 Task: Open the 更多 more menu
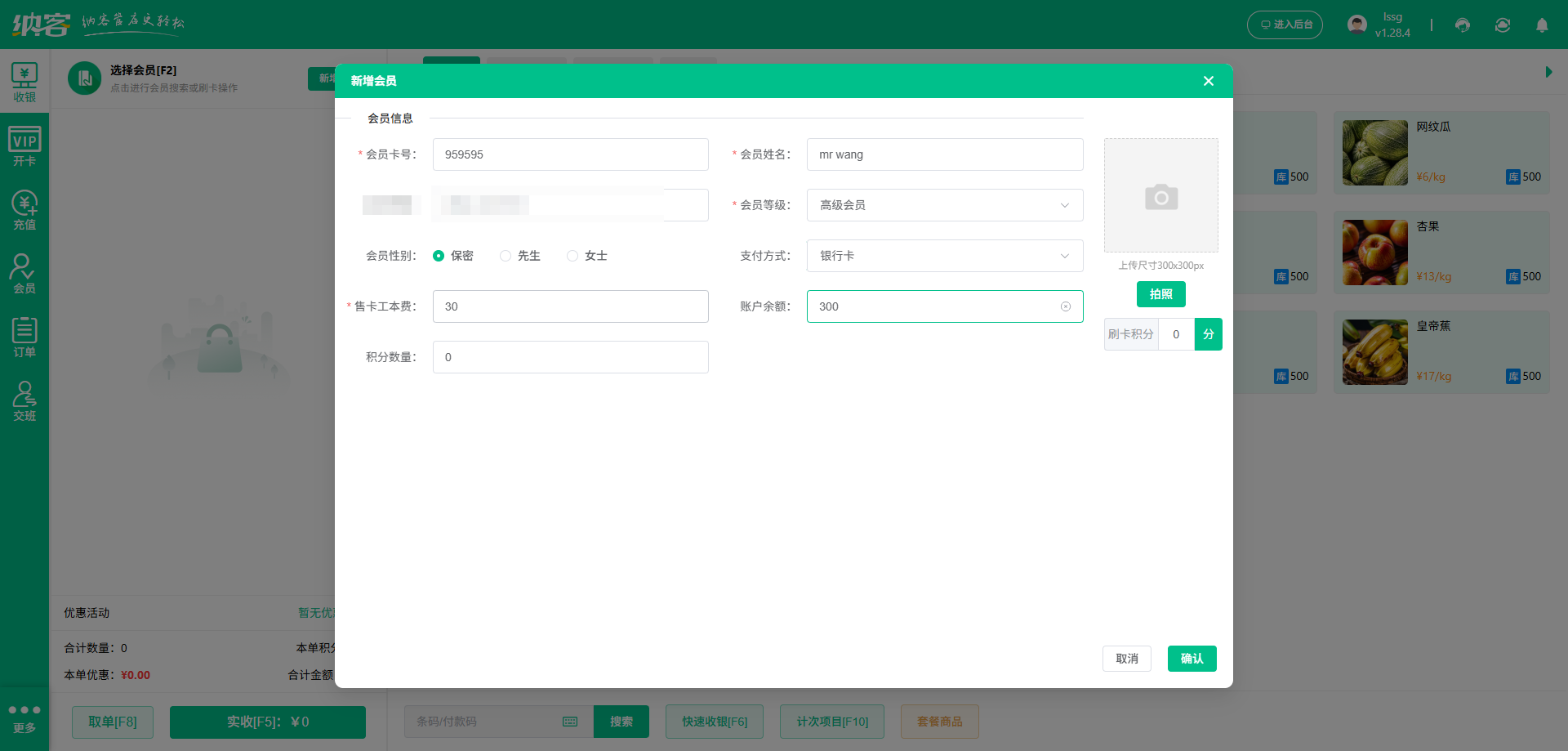pyautogui.click(x=24, y=717)
